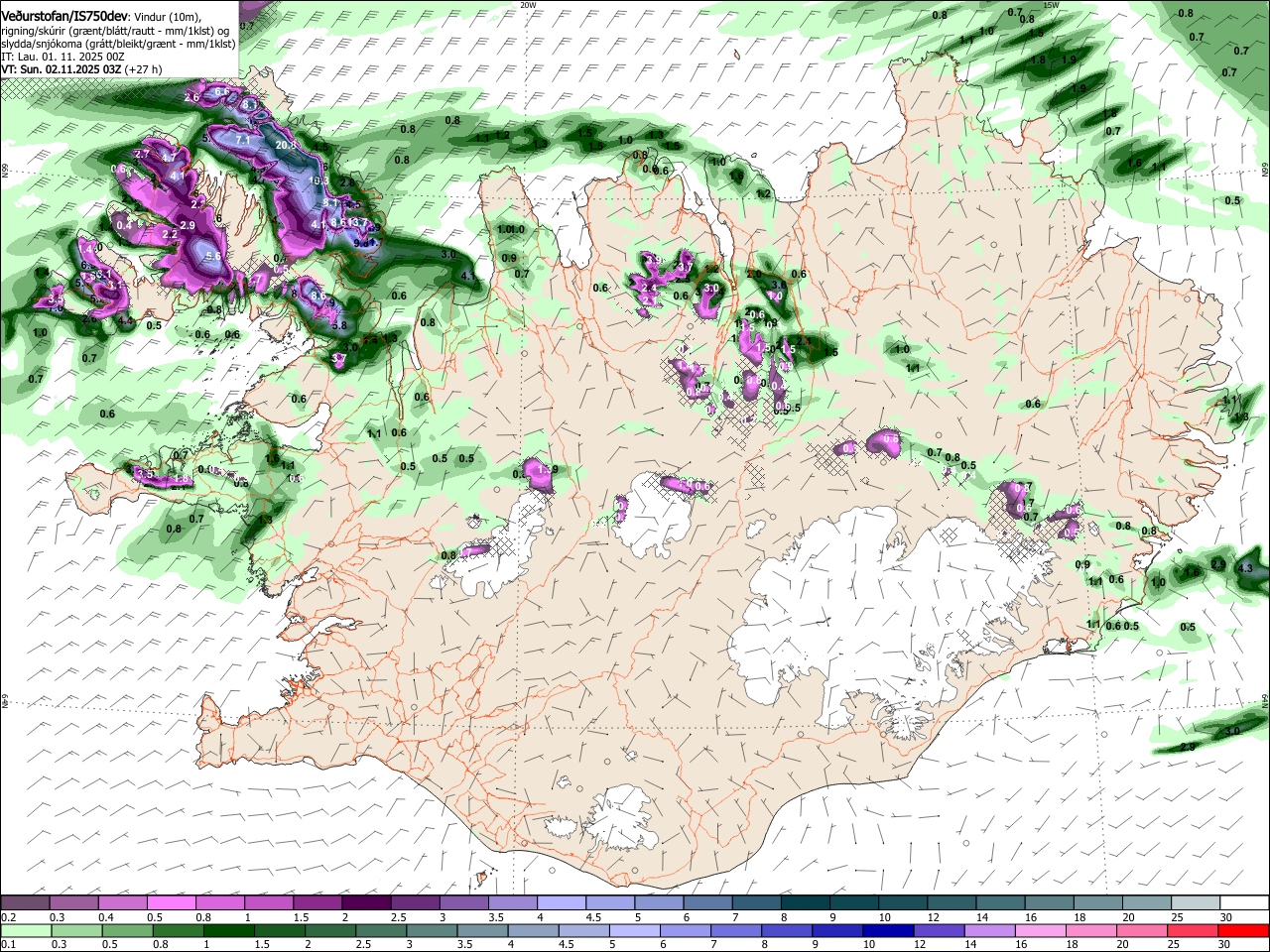Click the dark blue rain swatch between 10 and 12
The width and height of the screenshot is (1270, 952).
[x=886, y=931]
